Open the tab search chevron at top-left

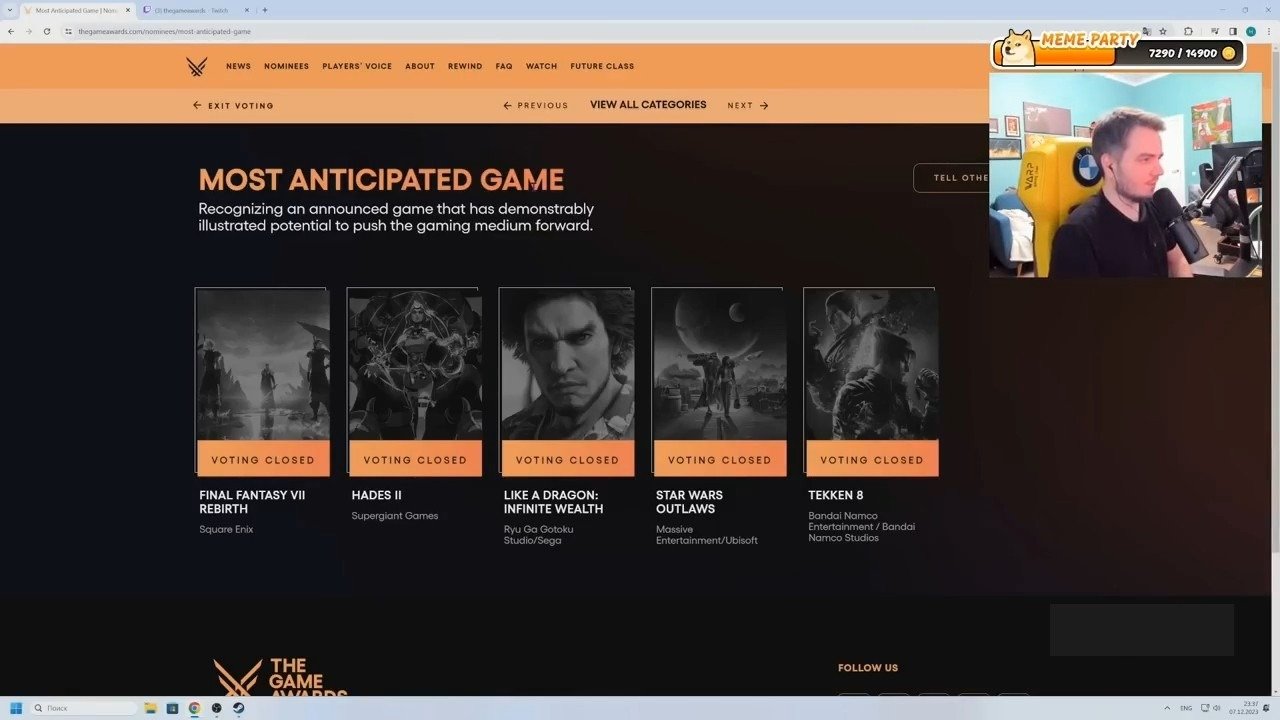[9, 10]
